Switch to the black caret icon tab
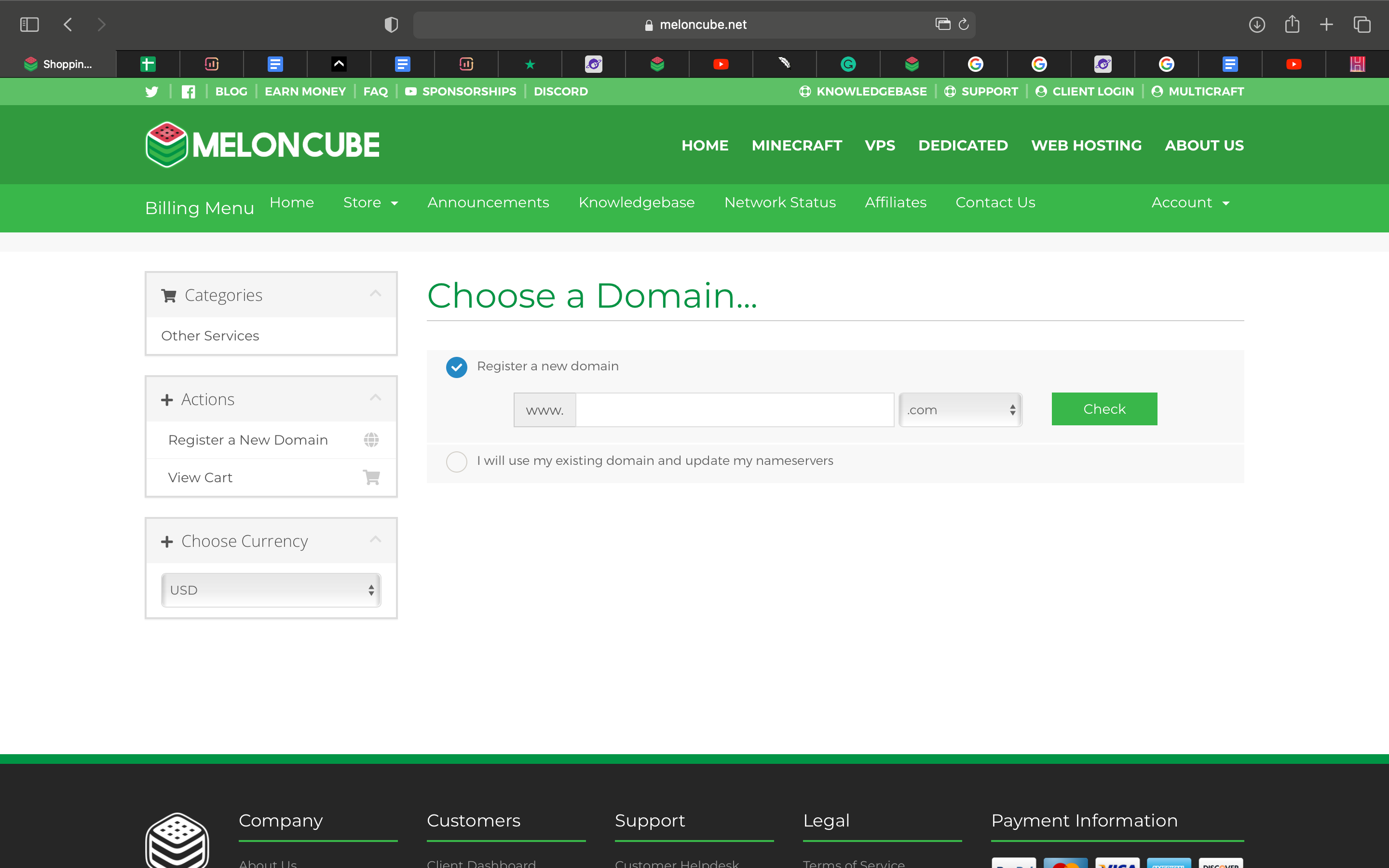The image size is (1389, 868). click(x=339, y=64)
